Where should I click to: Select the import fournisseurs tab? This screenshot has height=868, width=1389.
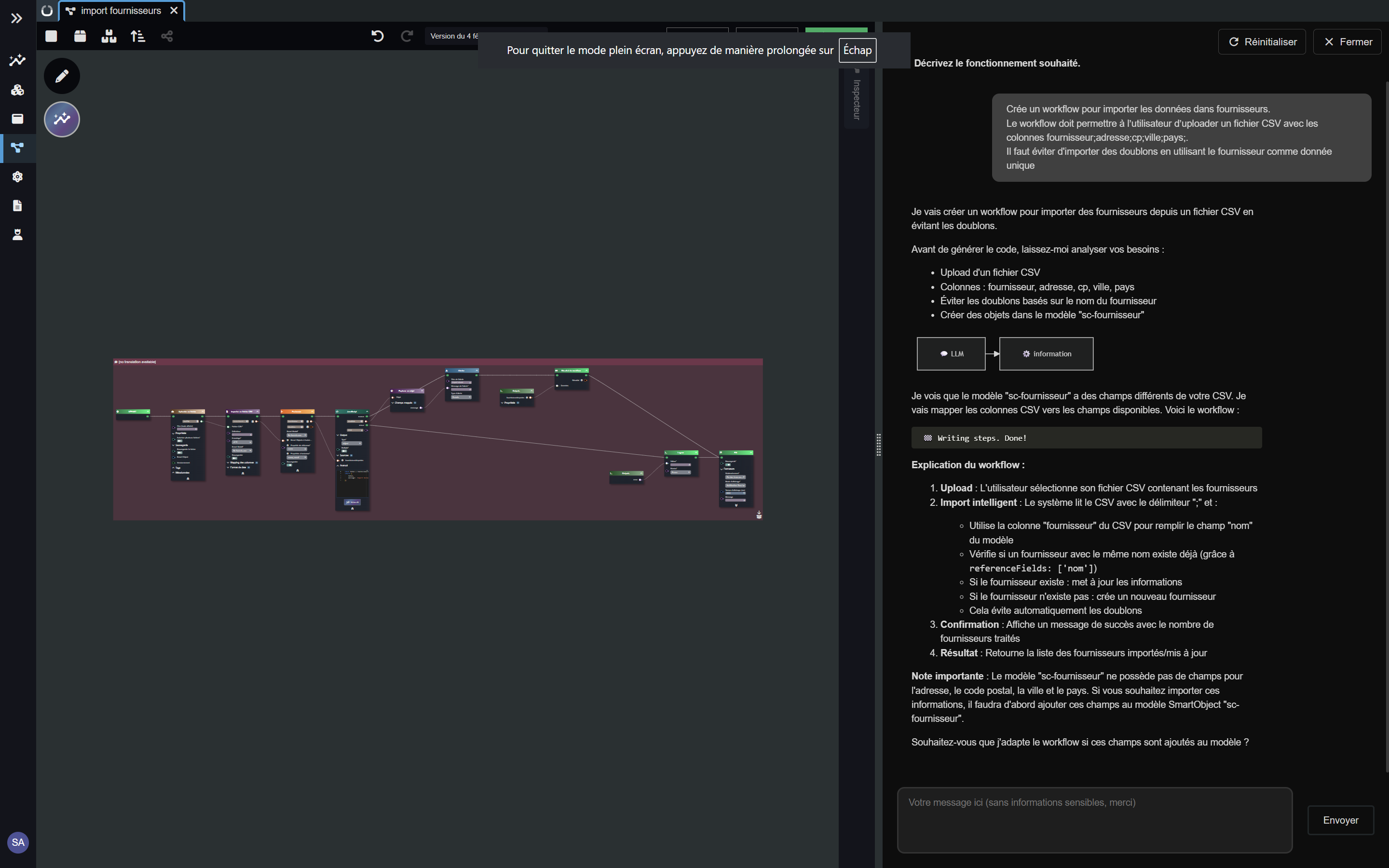[x=121, y=11]
